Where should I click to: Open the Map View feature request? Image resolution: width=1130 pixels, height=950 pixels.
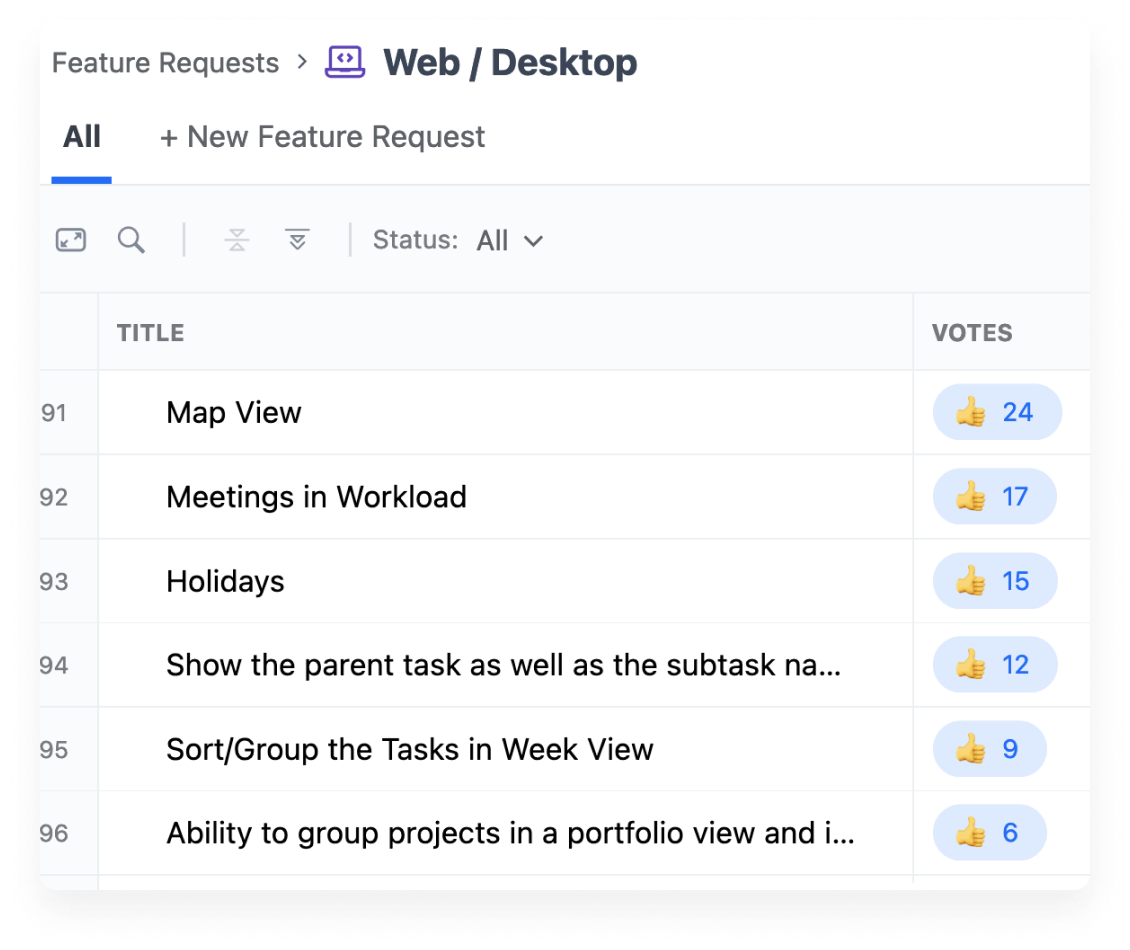click(234, 413)
